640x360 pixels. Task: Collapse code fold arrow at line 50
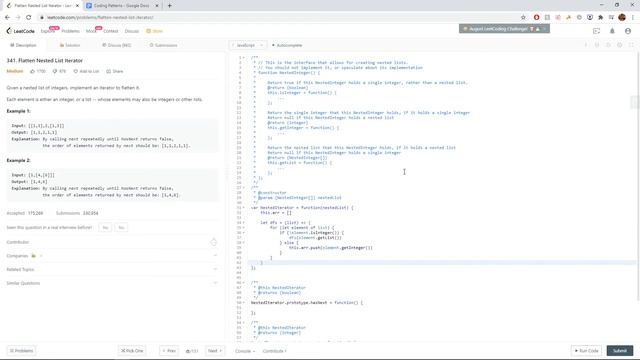point(244,303)
